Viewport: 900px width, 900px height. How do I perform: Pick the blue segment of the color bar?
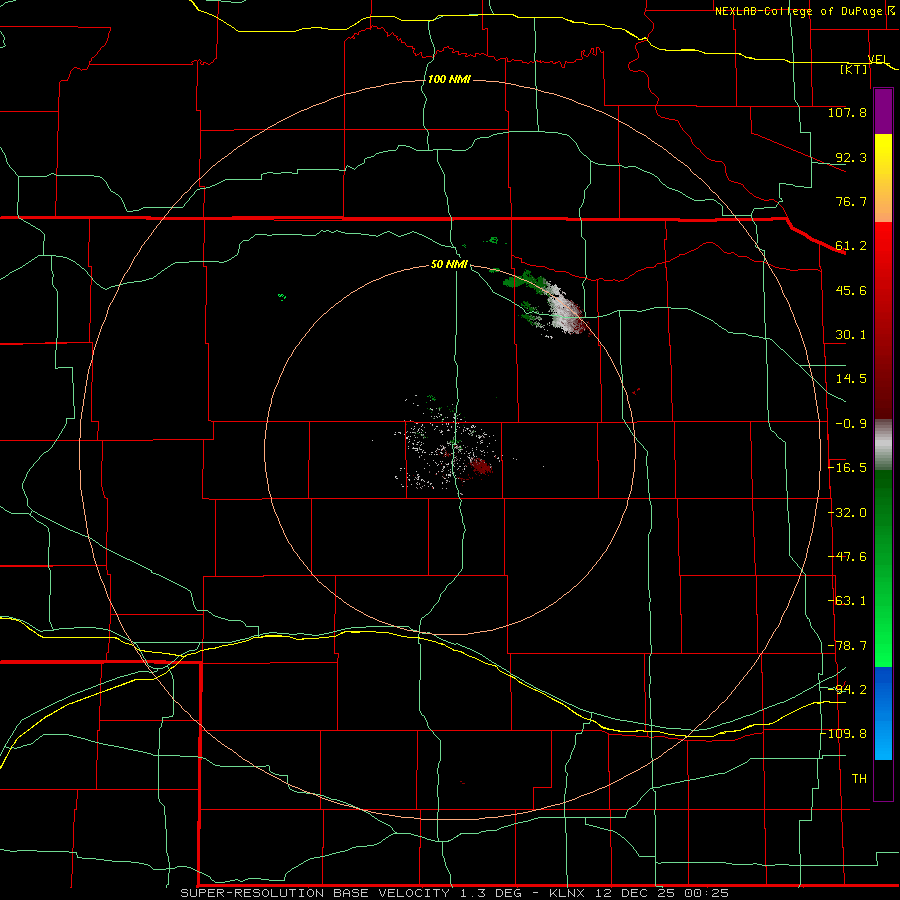(x=883, y=713)
